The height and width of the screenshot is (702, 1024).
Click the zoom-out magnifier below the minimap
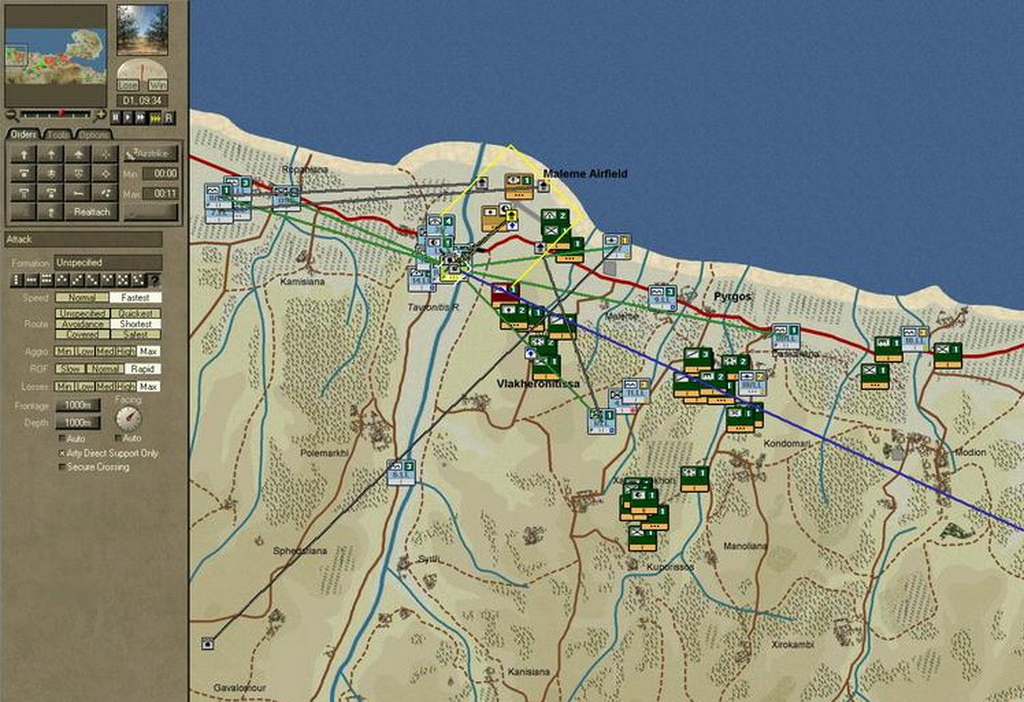pos(9,114)
